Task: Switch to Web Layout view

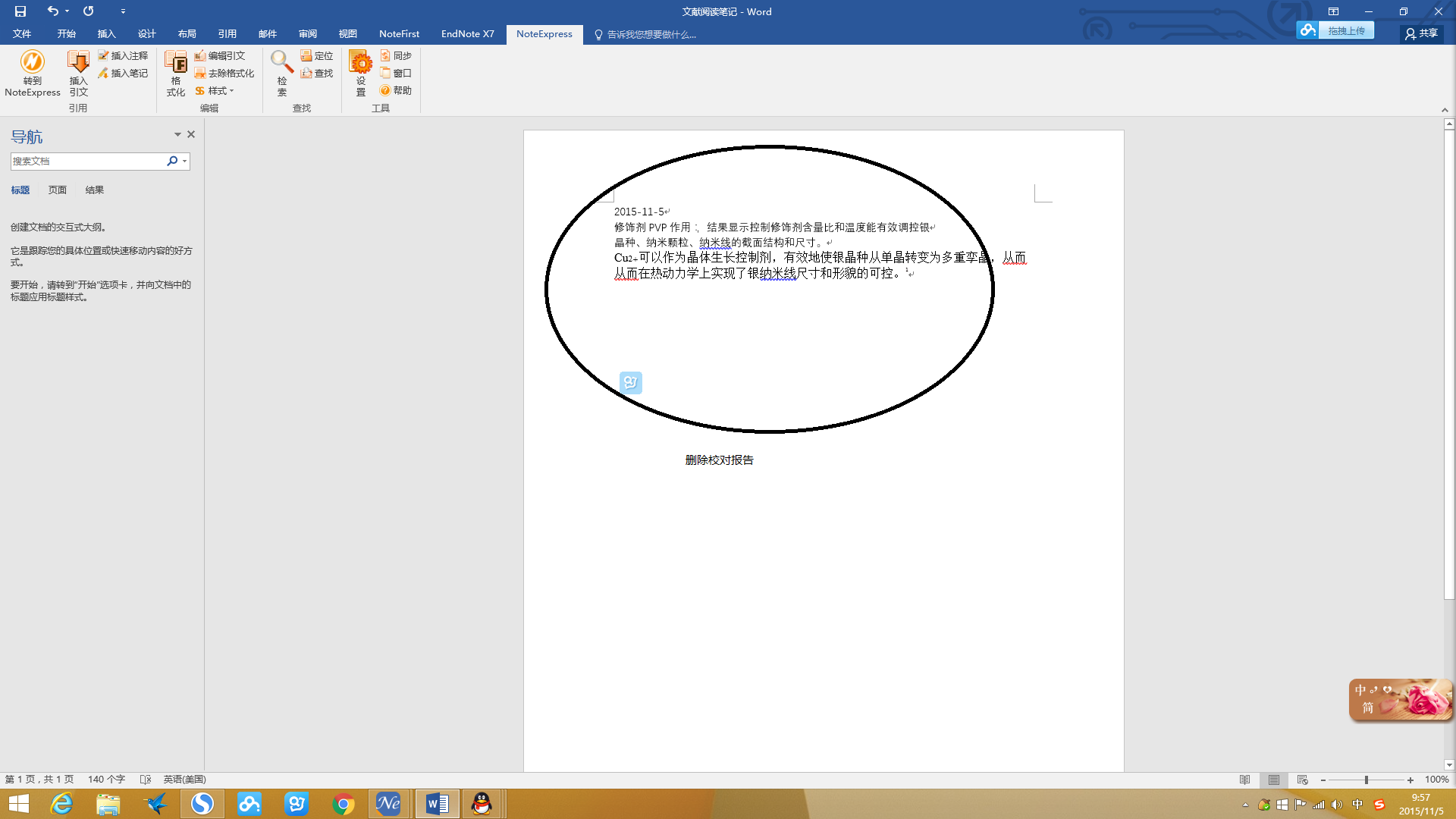Action: [x=1303, y=780]
